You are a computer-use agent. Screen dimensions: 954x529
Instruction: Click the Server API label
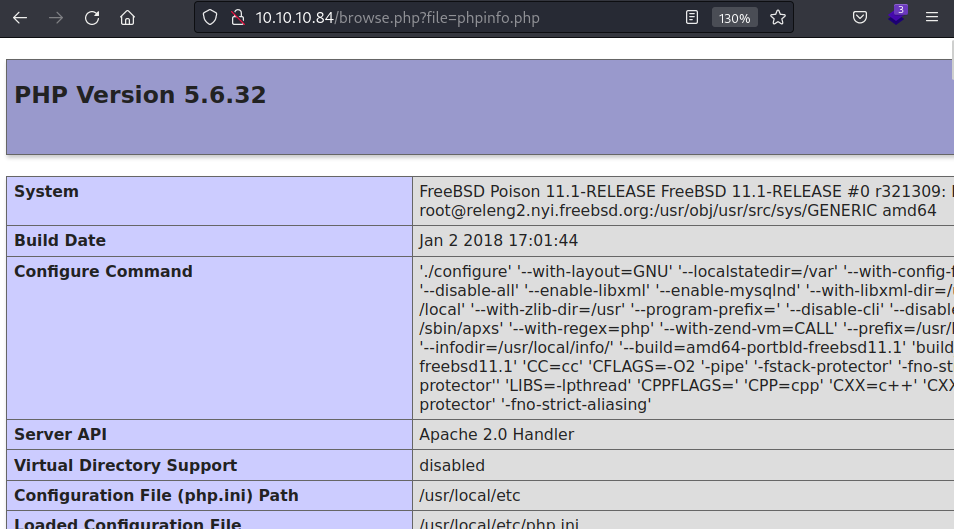click(60, 435)
